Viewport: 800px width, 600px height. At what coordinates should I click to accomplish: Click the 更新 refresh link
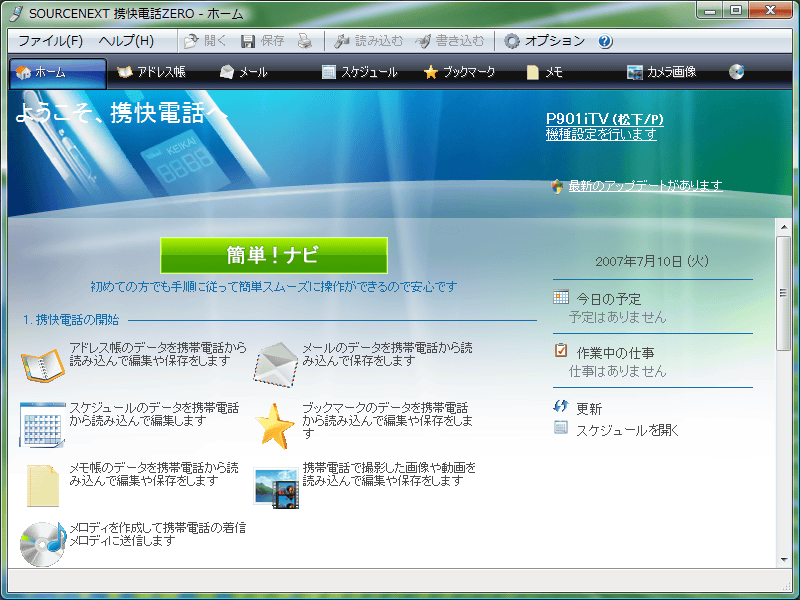tap(589, 409)
